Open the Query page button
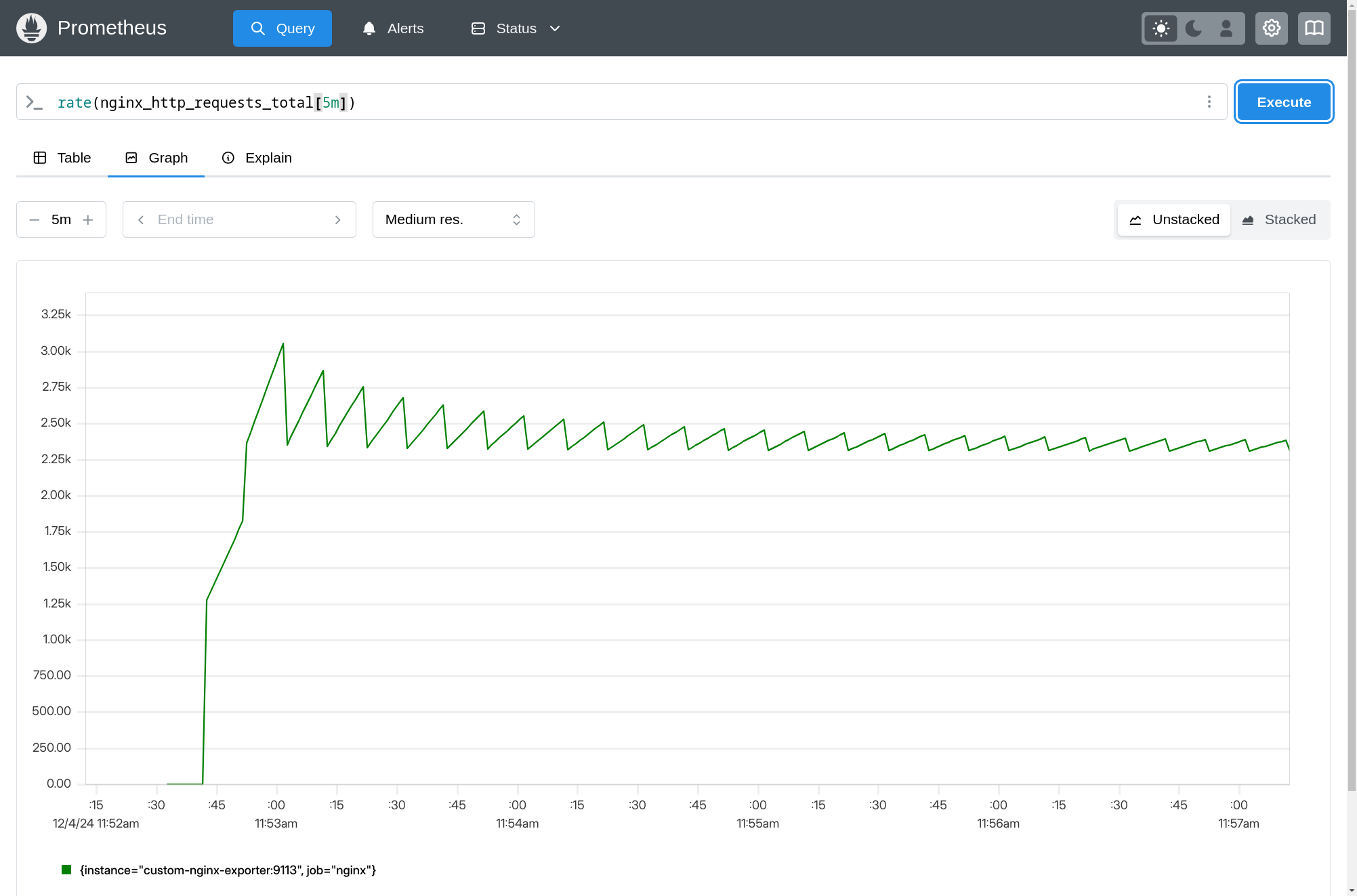This screenshot has width=1357, height=896. click(283, 28)
